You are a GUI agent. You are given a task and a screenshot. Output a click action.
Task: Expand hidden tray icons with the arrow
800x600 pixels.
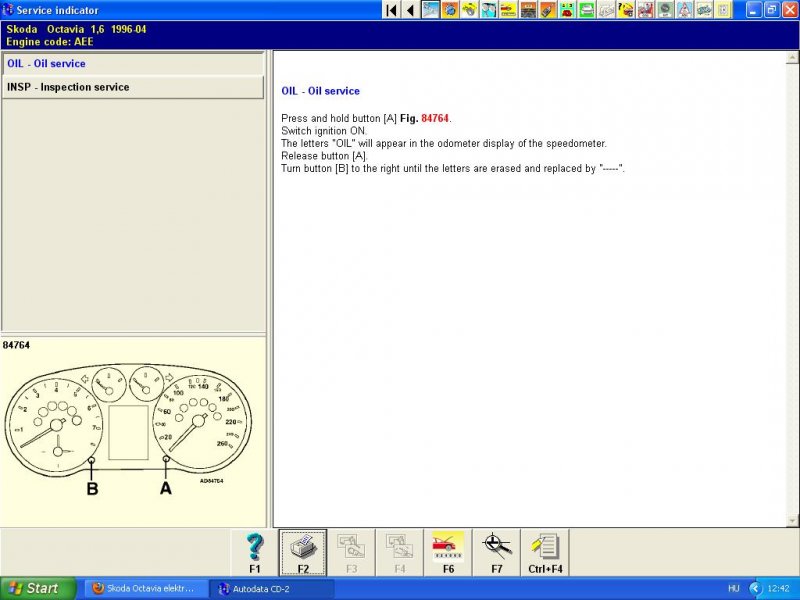click(755, 589)
